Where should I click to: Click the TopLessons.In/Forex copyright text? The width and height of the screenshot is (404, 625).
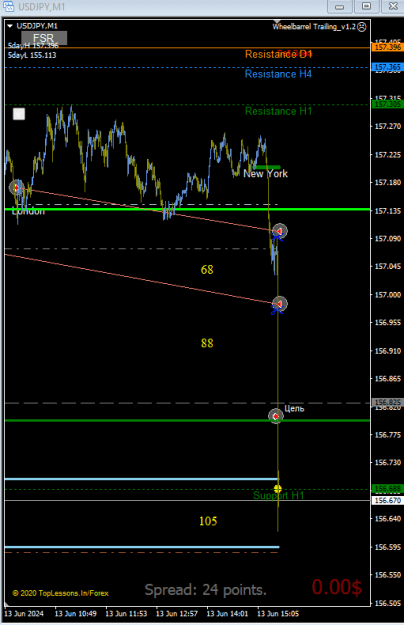61,593
